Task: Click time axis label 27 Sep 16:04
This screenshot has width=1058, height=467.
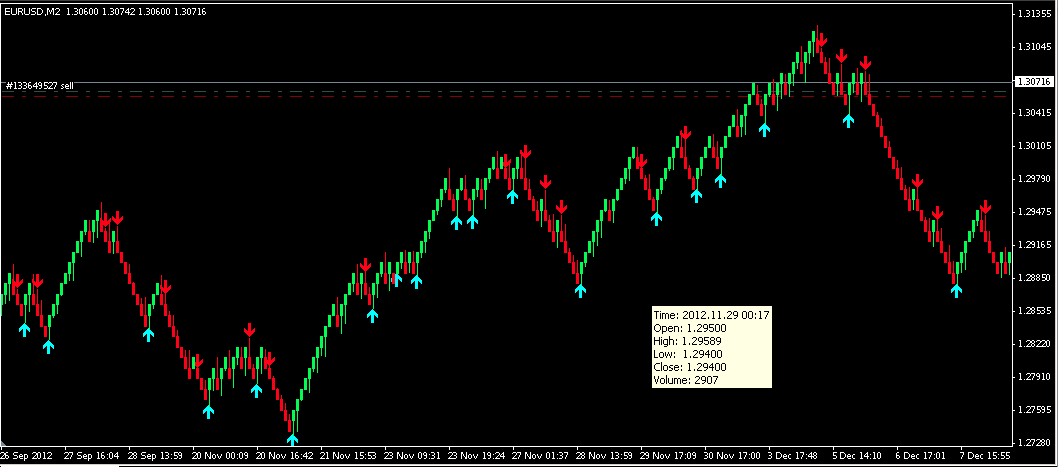Action: coord(91,455)
